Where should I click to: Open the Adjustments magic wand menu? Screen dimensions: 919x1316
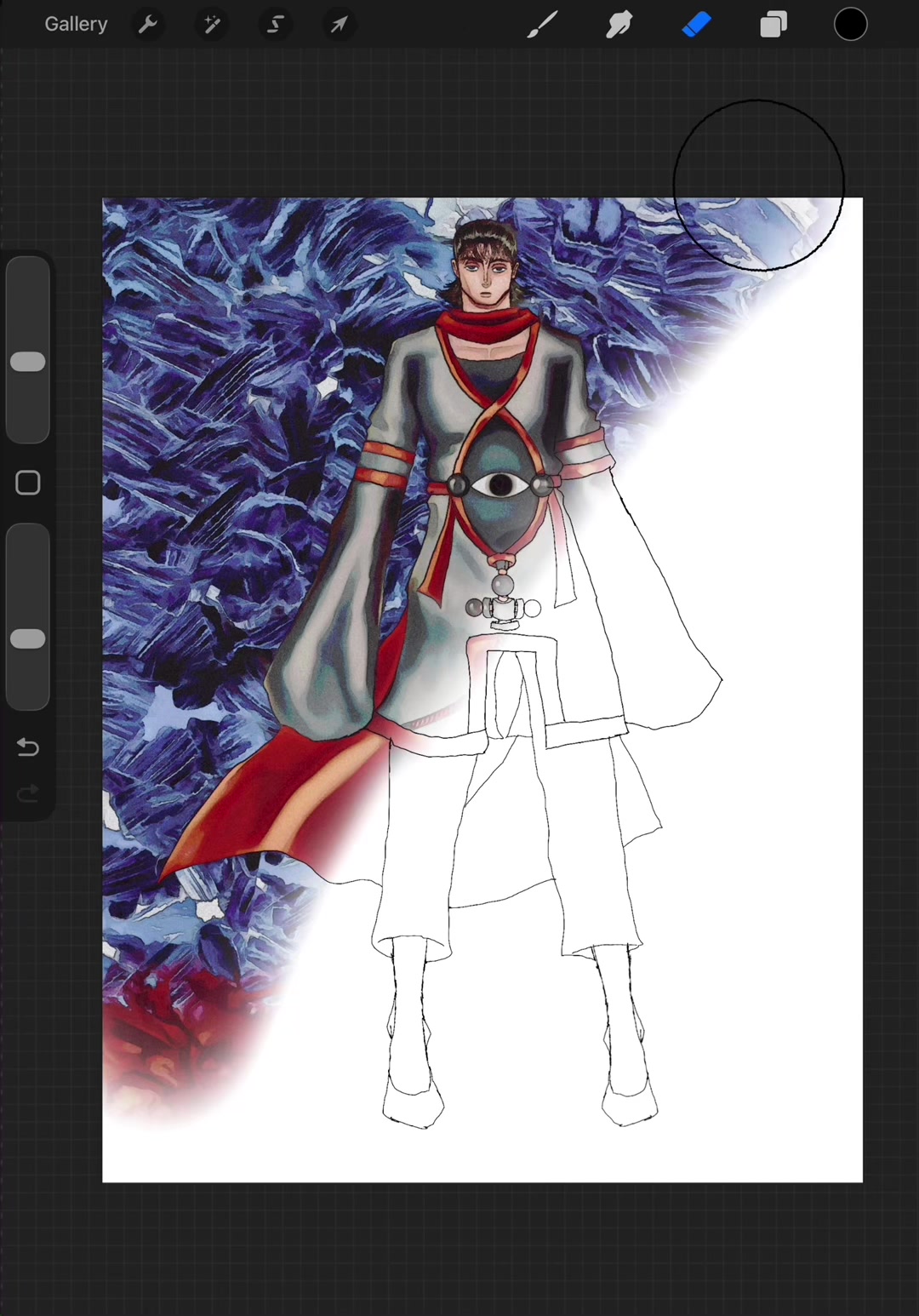[212, 25]
